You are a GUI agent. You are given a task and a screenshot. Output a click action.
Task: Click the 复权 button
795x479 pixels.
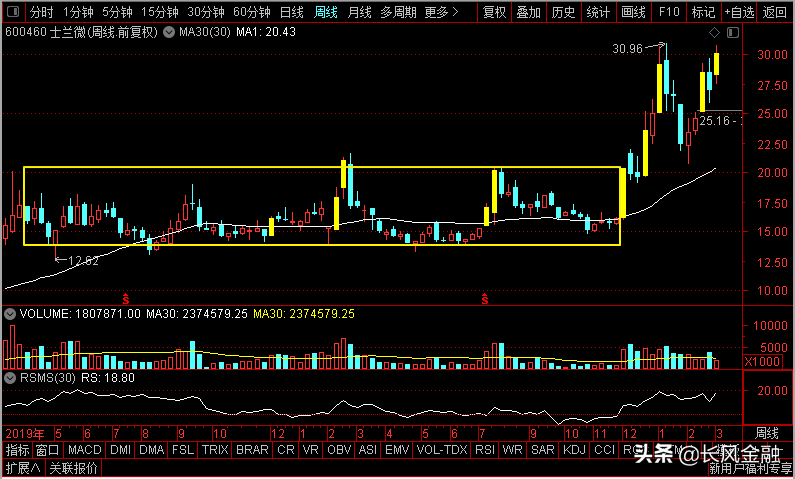[x=495, y=12]
